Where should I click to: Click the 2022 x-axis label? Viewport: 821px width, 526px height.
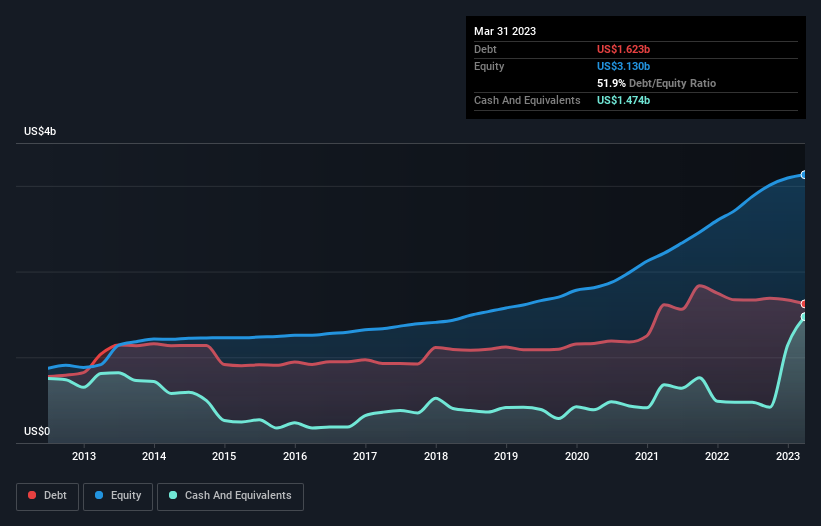(717, 456)
